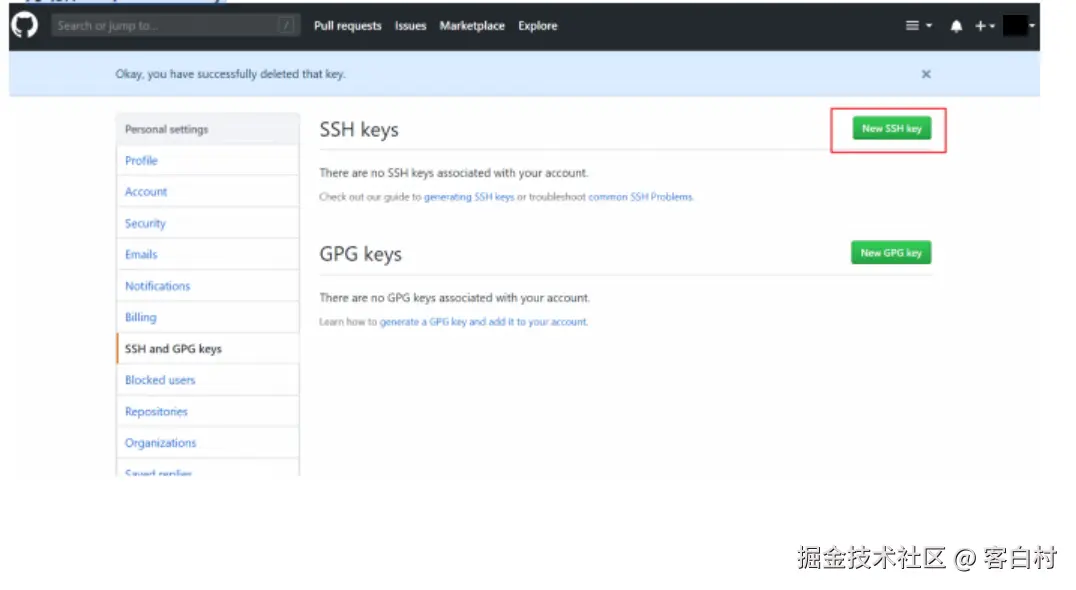Open the Pull requests menu

pos(347,26)
